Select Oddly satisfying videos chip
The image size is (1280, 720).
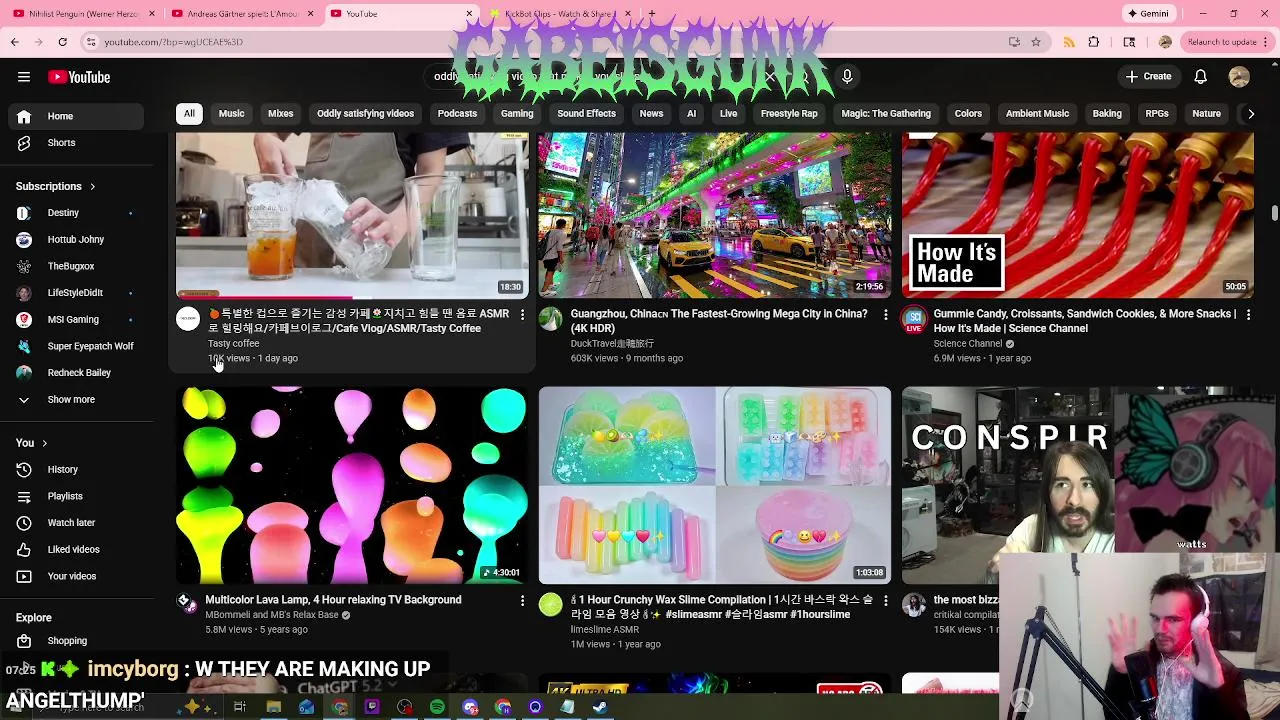coord(365,114)
